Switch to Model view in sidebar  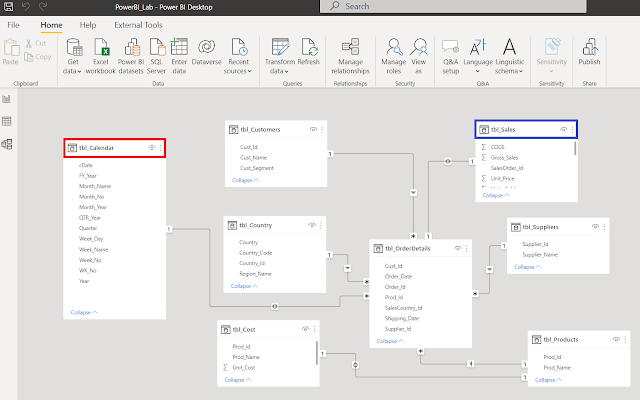(7, 144)
